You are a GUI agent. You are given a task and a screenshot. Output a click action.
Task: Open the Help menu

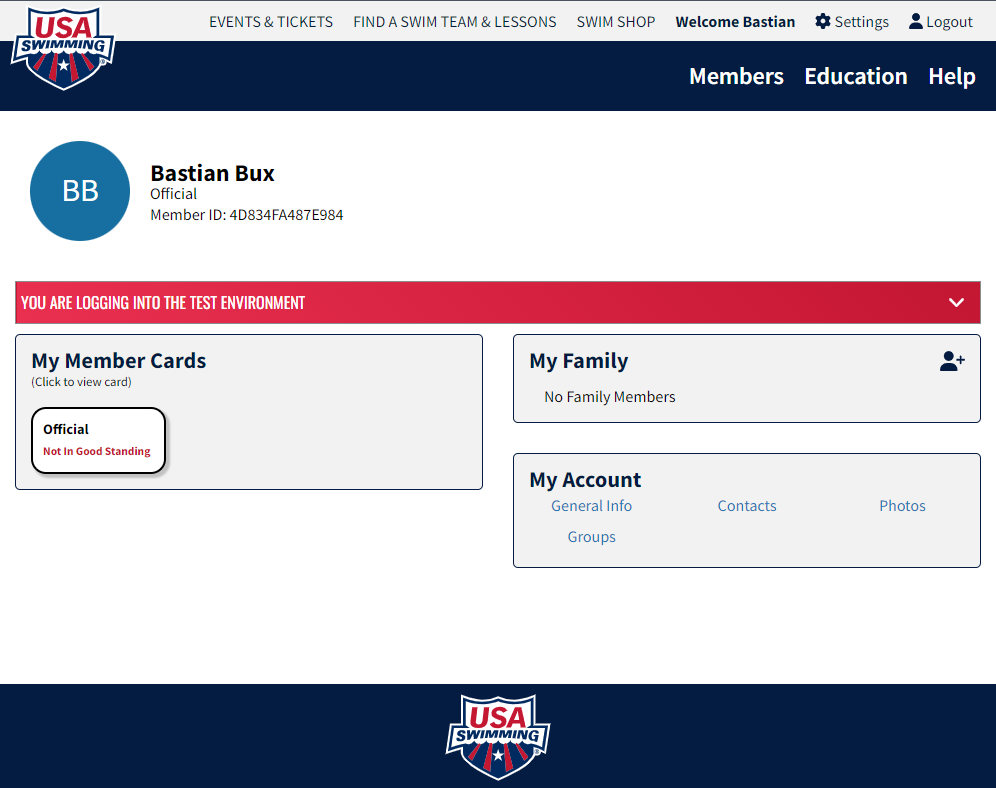point(952,76)
